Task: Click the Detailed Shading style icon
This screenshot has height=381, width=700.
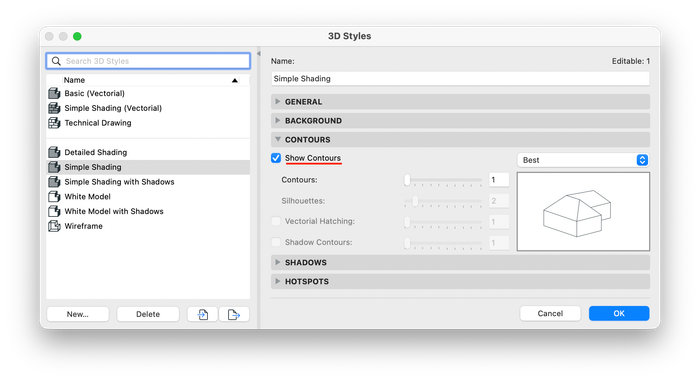Action: click(x=54, y=152)
